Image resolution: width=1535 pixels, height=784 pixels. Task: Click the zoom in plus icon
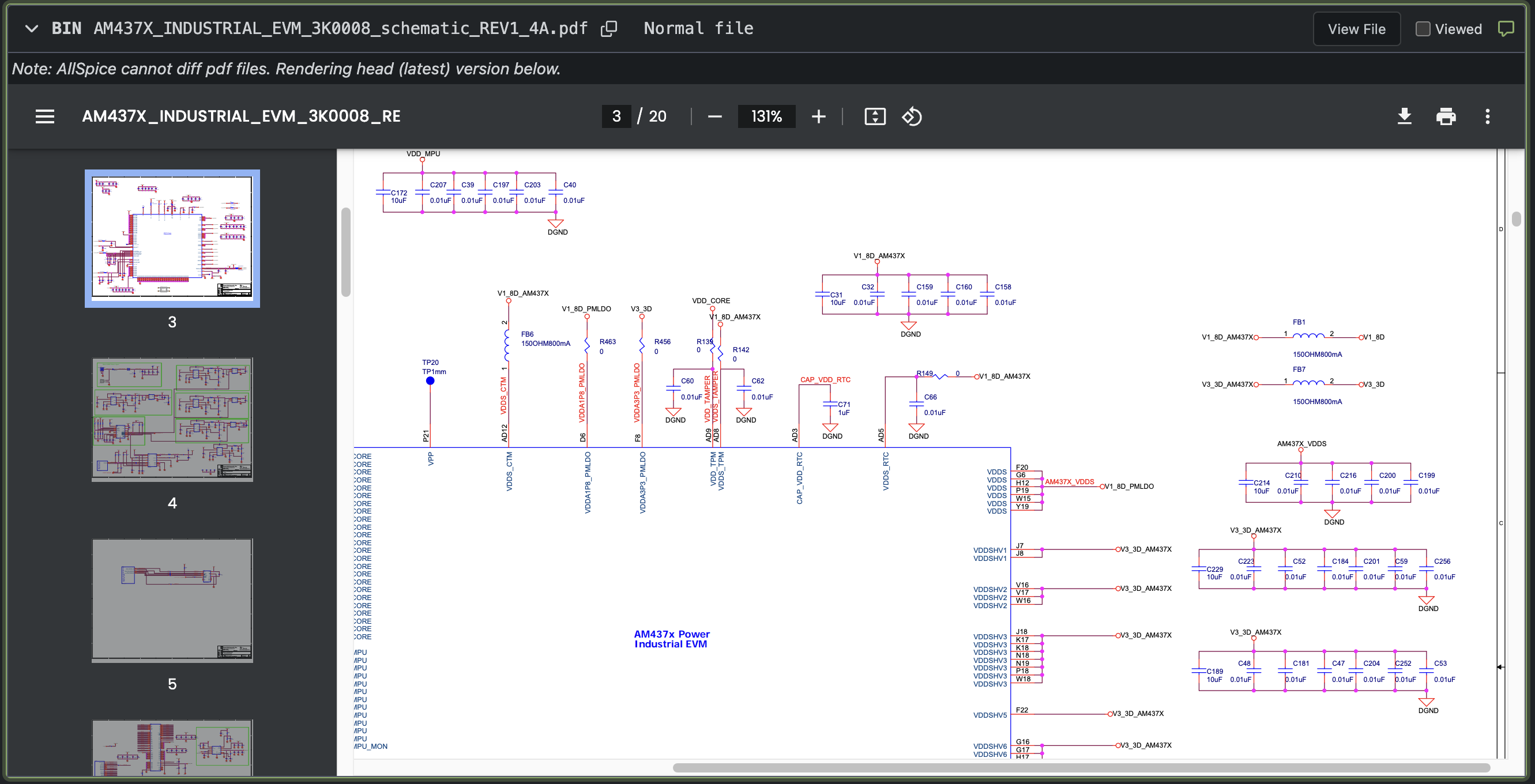pyautogui.click(x=818, y=116)
